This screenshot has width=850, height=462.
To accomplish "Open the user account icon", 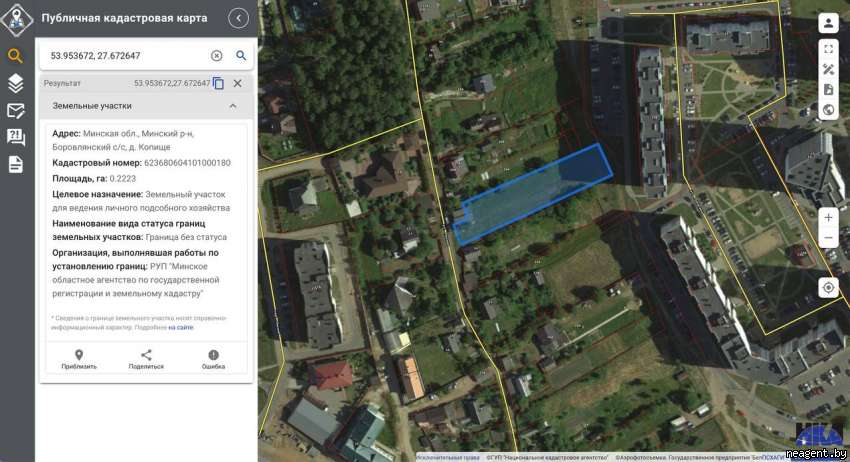I will pos(828,24).
